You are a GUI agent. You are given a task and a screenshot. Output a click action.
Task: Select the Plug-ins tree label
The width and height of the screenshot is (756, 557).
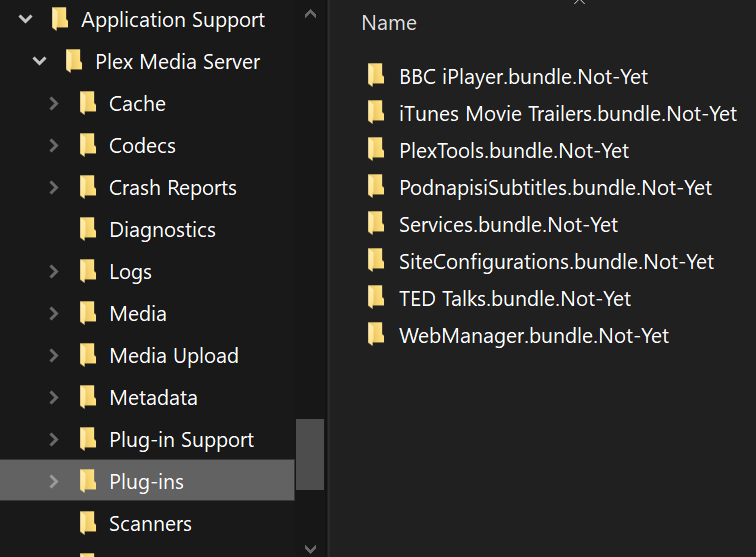[x=147, y=482]
